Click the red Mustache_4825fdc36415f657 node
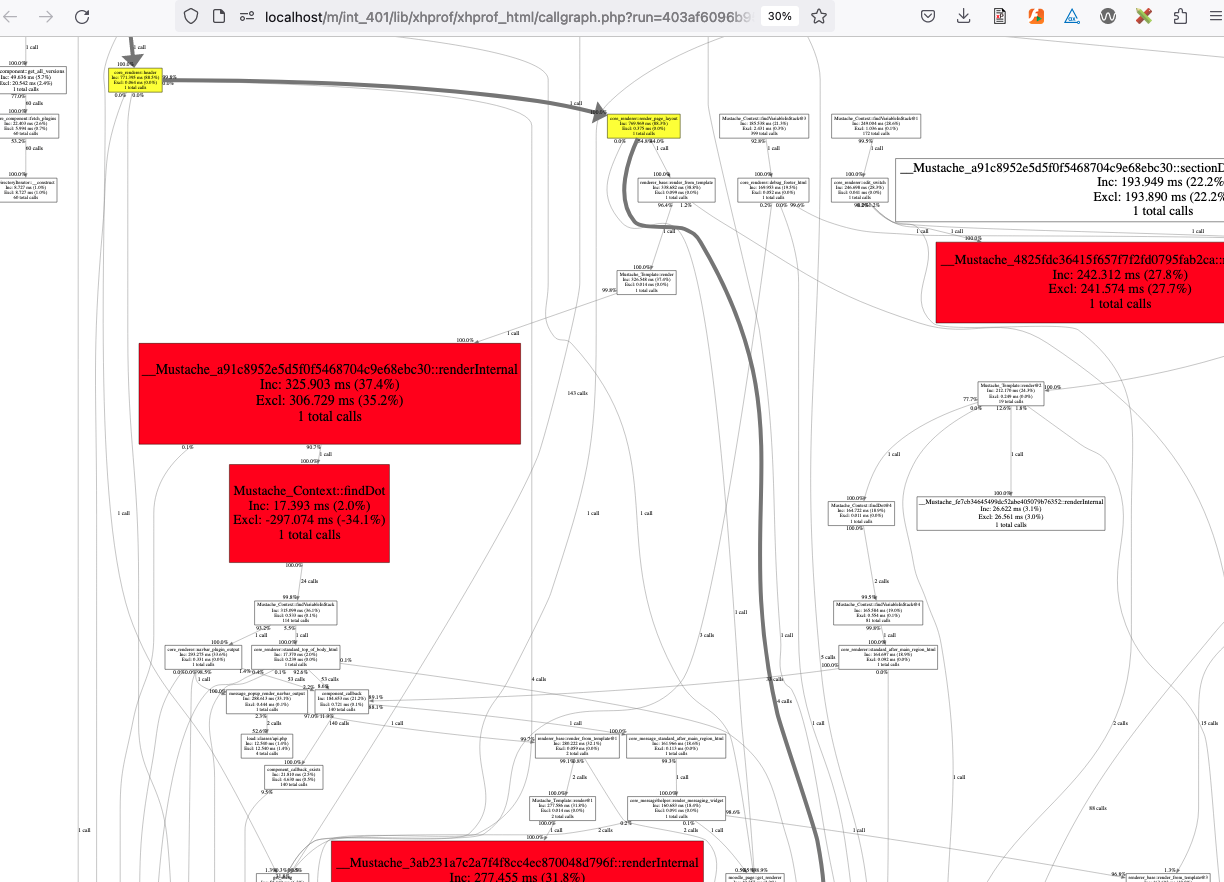 click(x=1080, y=282)
